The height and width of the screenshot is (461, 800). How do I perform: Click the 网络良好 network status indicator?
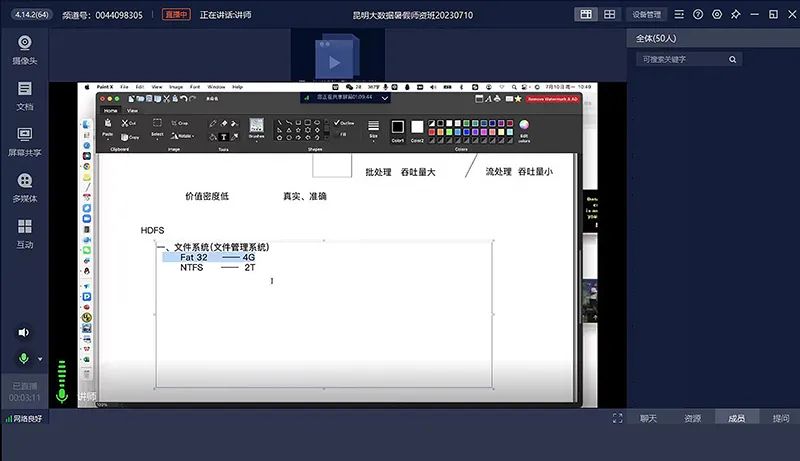point(24,419)
